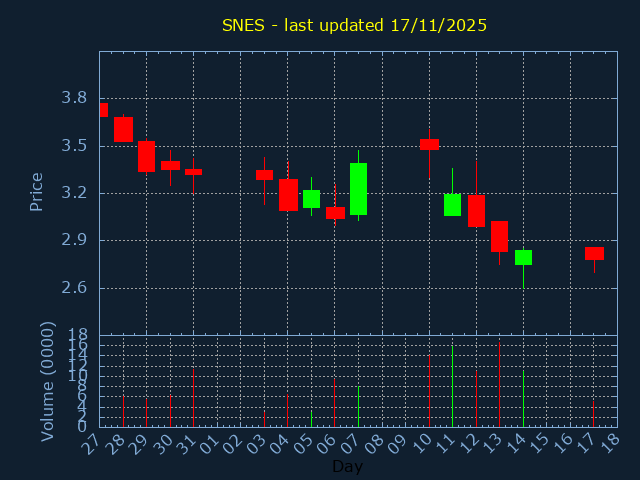This screenshot has width=640, height=480.
Task: Select the red candlestick on day 12
Action: 476,211
